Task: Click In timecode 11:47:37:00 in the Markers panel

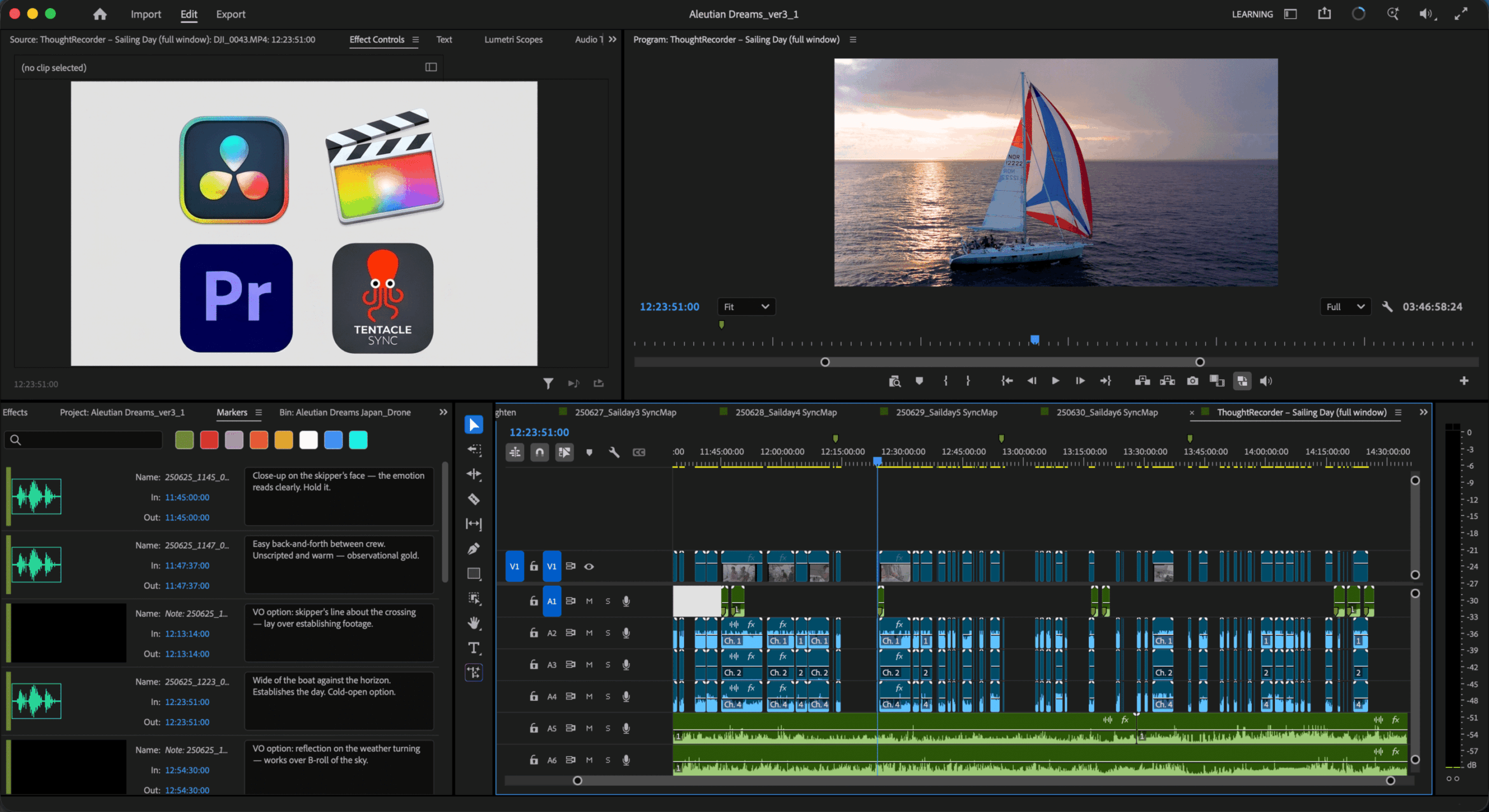Action: coord(187,565)
